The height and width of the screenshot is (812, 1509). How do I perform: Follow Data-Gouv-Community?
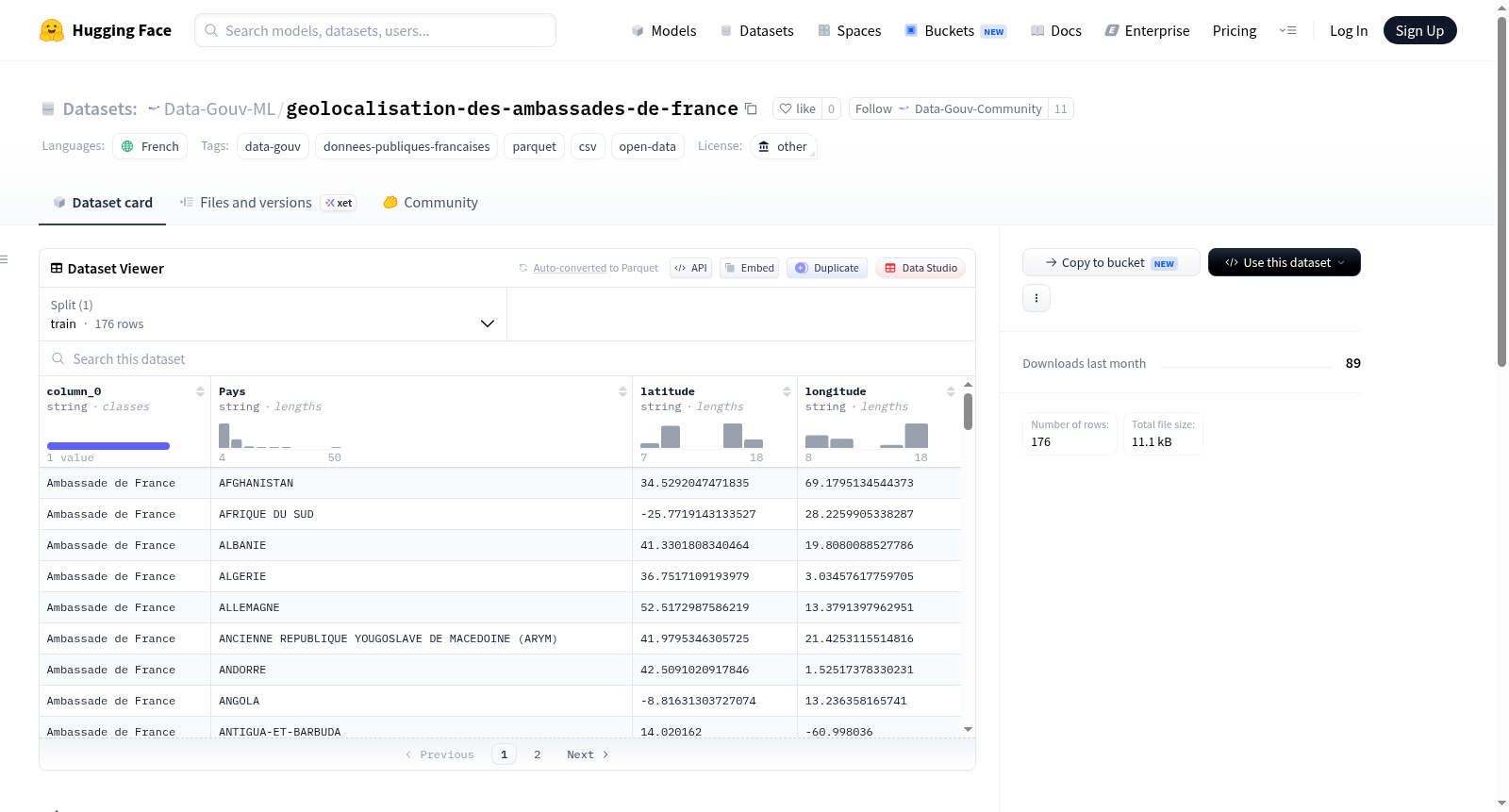[x=949, y=108]
